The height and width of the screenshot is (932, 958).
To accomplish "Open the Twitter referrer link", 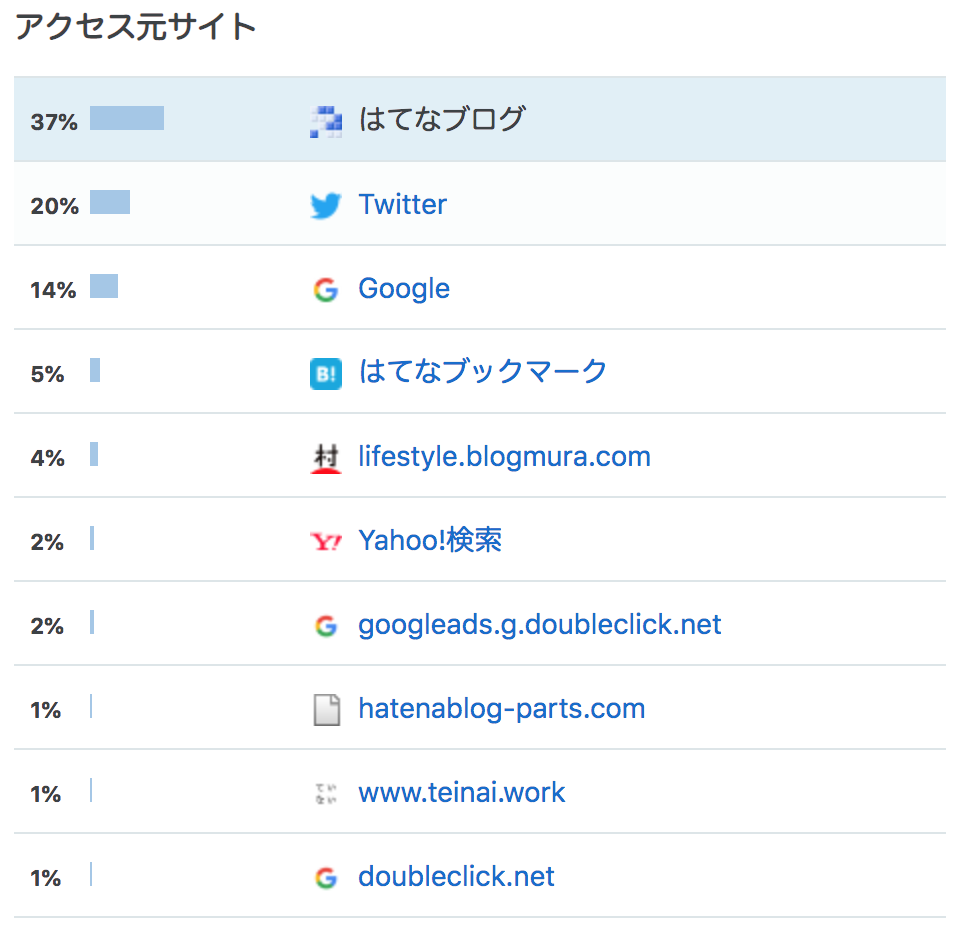I will [x=402, y=204].
